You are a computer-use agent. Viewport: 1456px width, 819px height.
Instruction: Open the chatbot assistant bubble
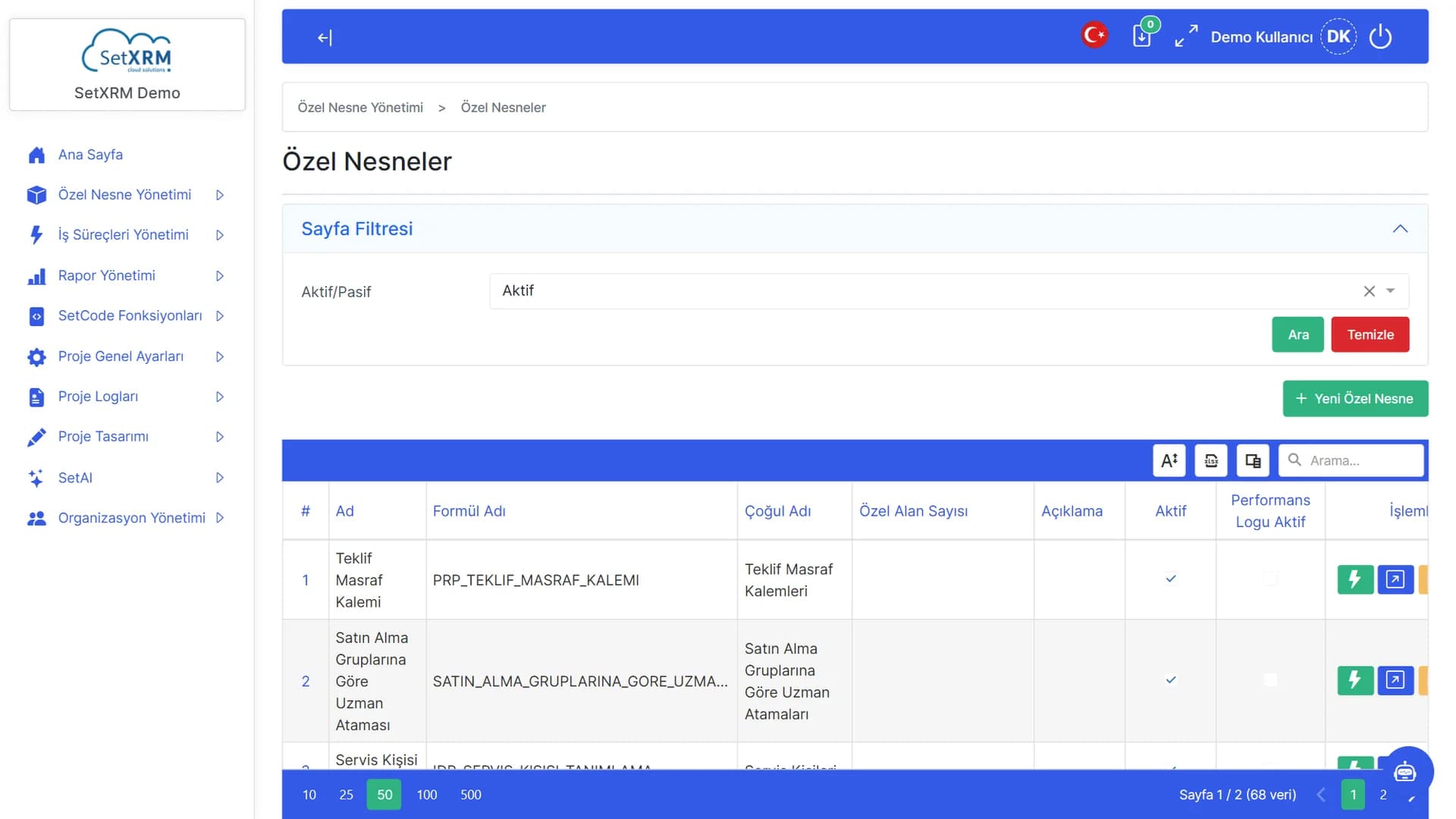pyautogui.click(x=1404, y=772)
